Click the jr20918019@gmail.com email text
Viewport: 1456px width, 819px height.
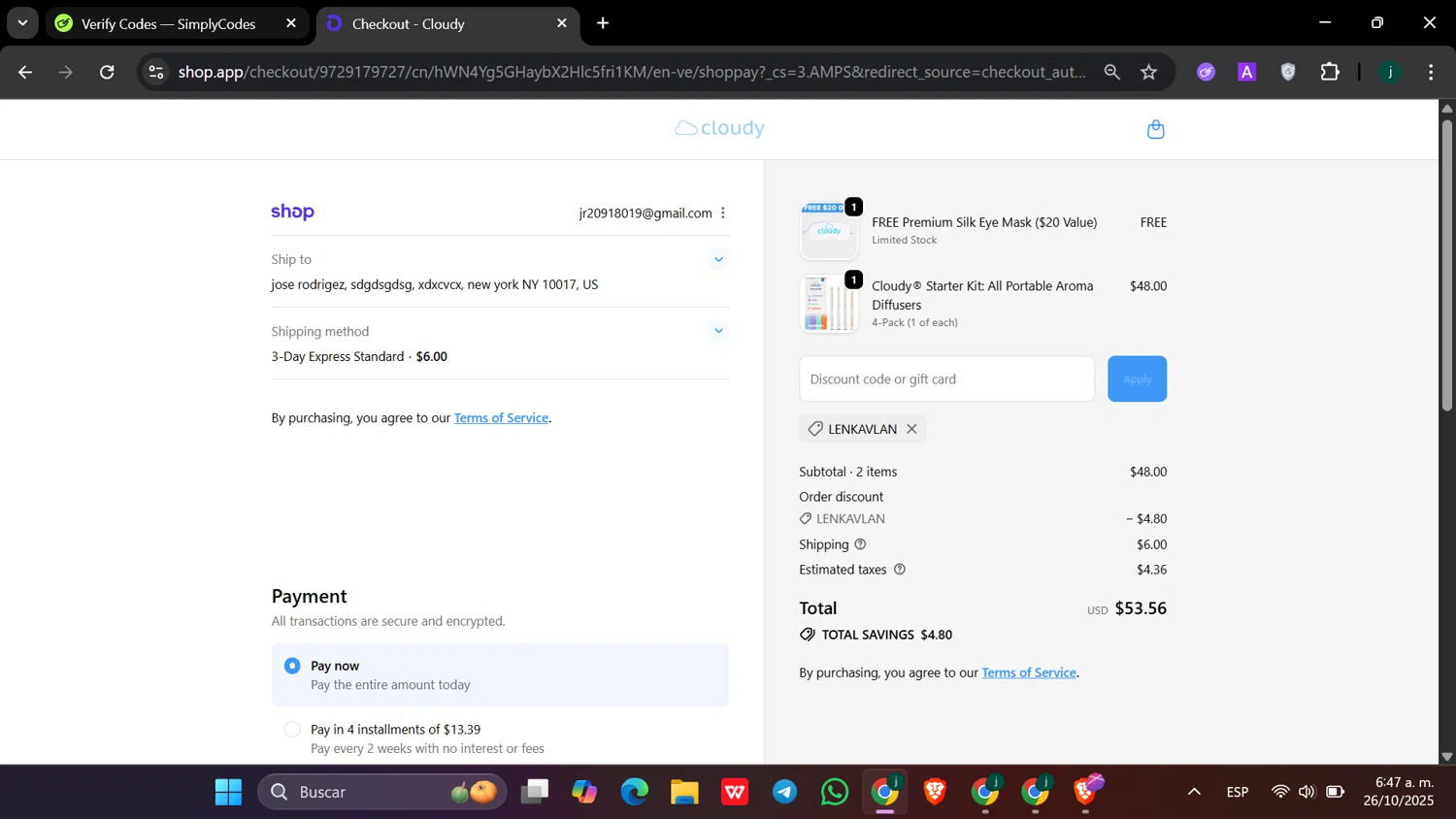645,213
